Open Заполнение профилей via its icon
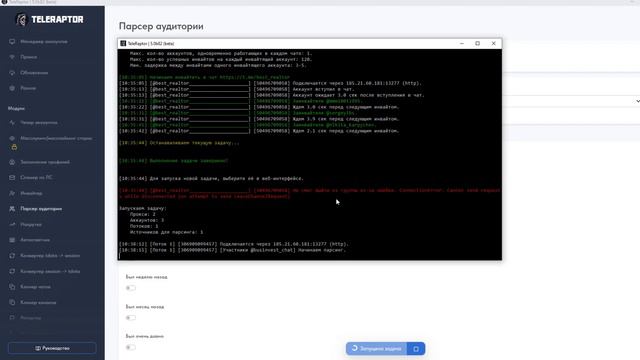 [x=12, y=162]
